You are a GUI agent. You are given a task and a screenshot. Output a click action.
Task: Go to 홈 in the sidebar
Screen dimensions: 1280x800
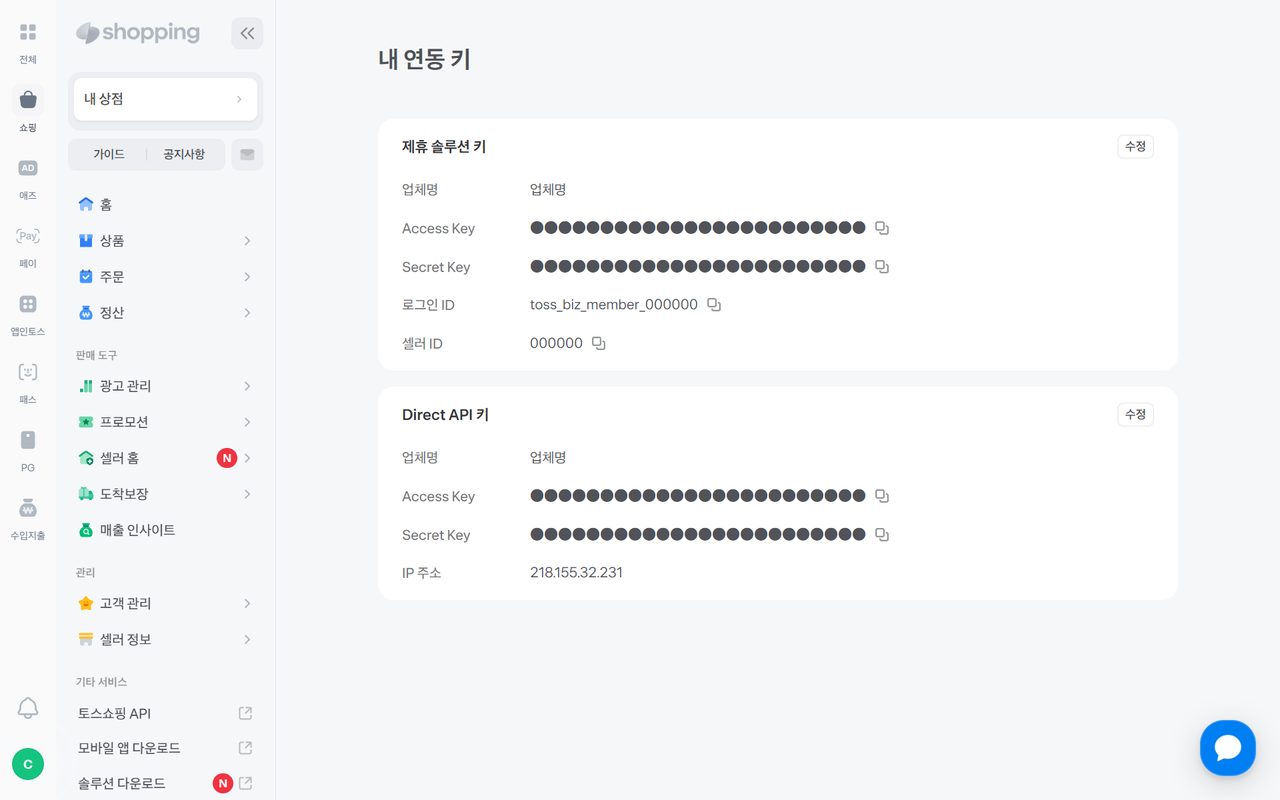click(x=165, y=205)
